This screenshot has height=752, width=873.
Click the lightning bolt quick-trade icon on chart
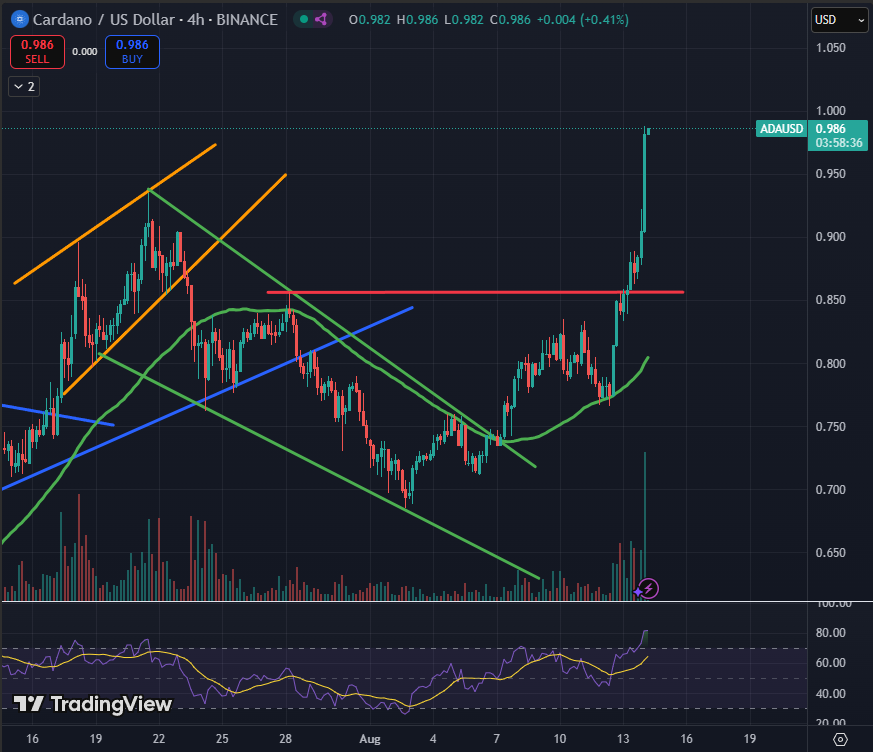coord(648,589)
